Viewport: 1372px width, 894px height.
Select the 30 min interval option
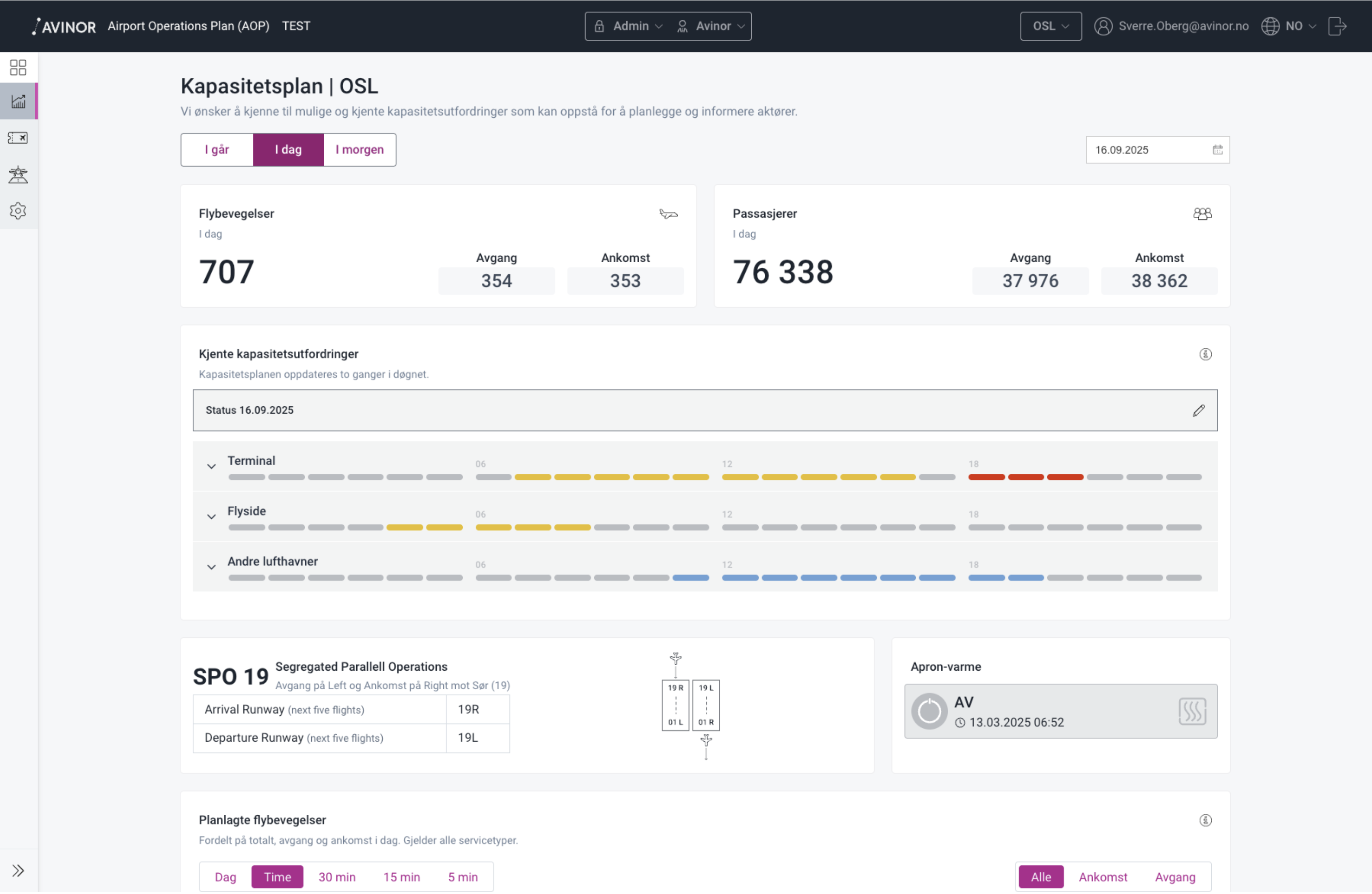pos(337,878)
